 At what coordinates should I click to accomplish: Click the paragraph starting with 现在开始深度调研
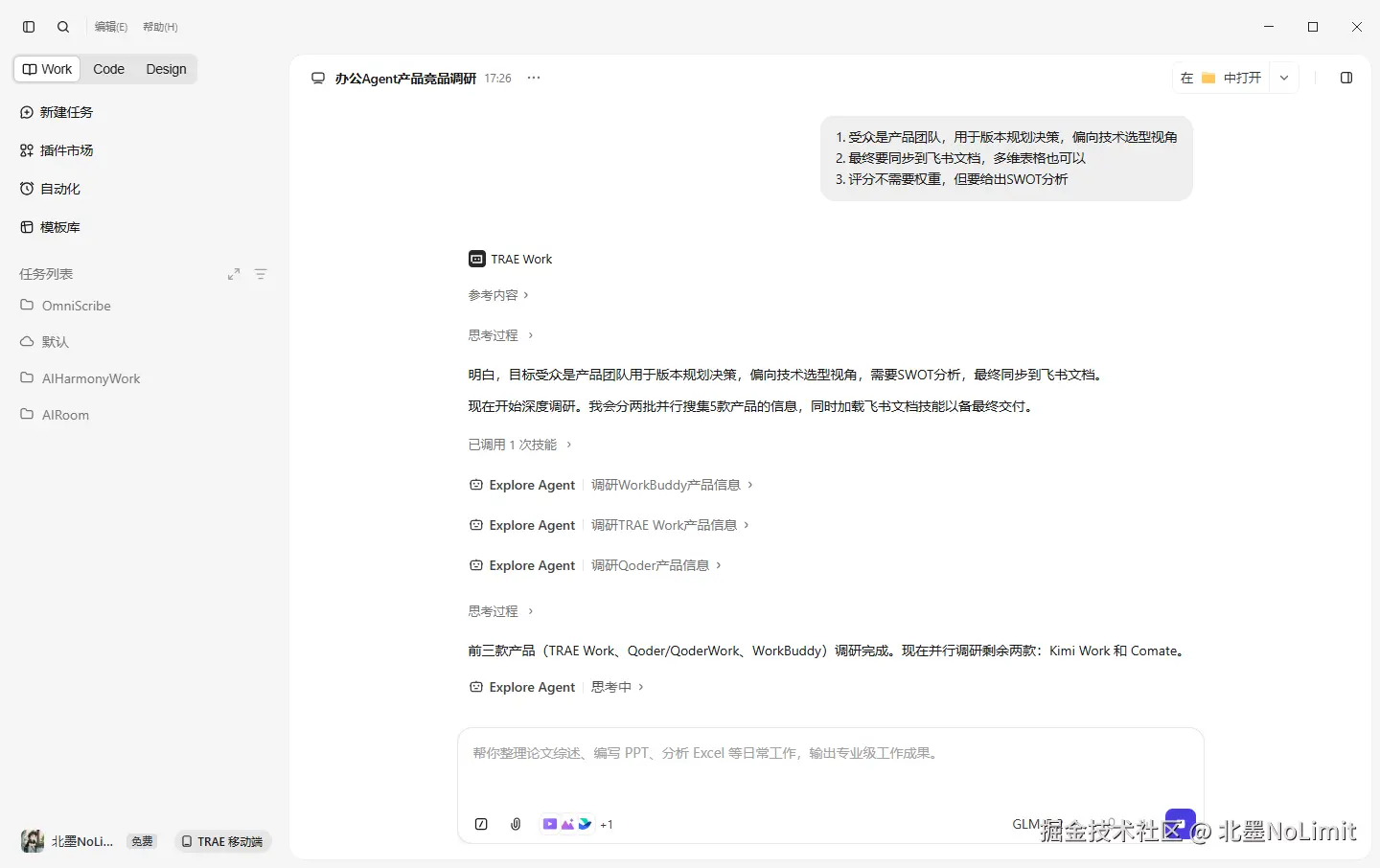tap(752, 406)
